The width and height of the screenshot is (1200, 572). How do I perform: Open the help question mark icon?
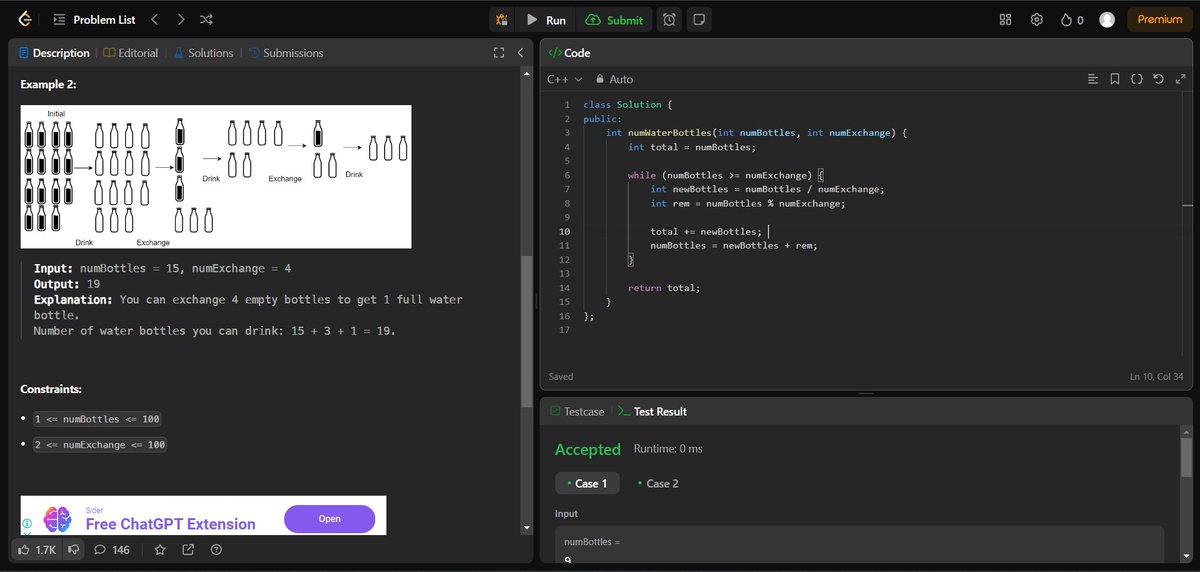click(x=216, y=550)
